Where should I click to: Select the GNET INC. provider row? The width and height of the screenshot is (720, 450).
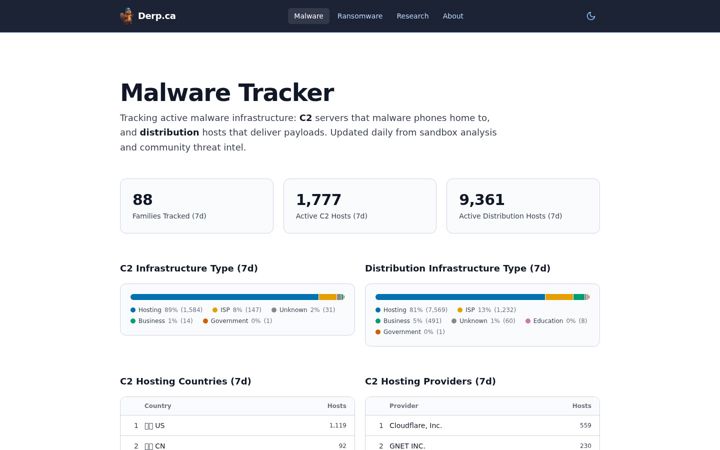click(482, 444)
